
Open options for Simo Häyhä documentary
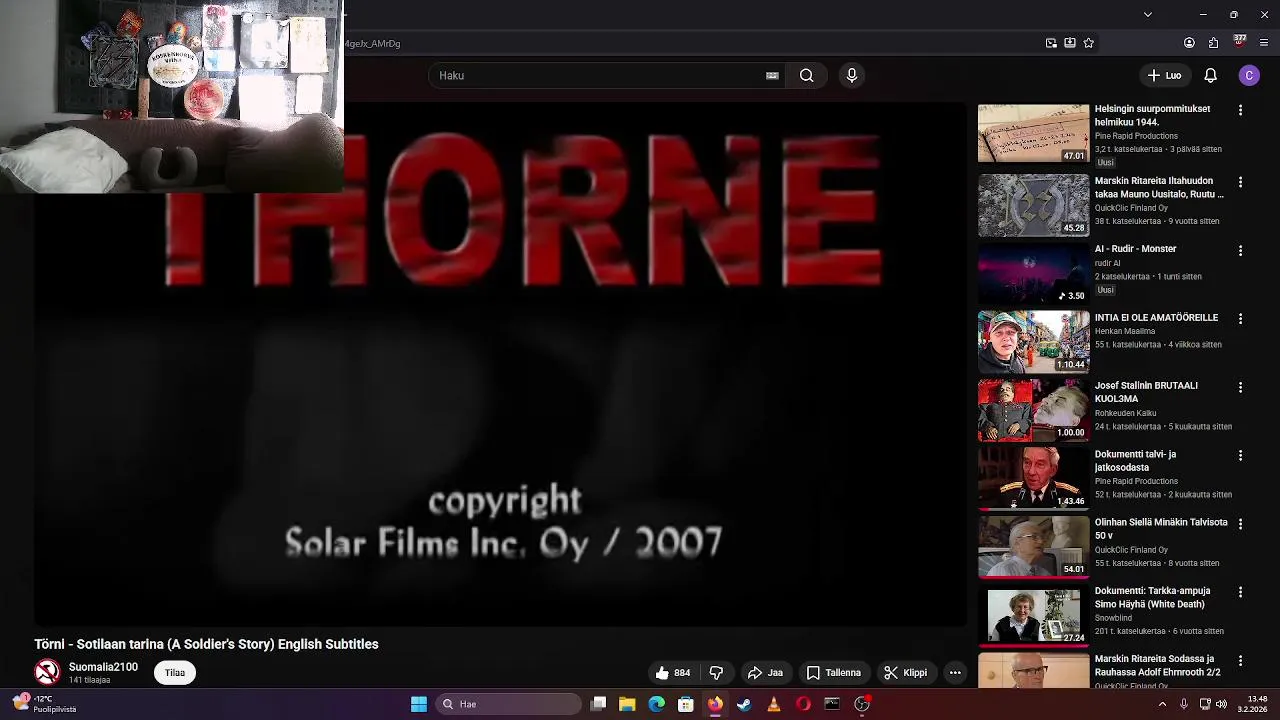point(1240,592)
